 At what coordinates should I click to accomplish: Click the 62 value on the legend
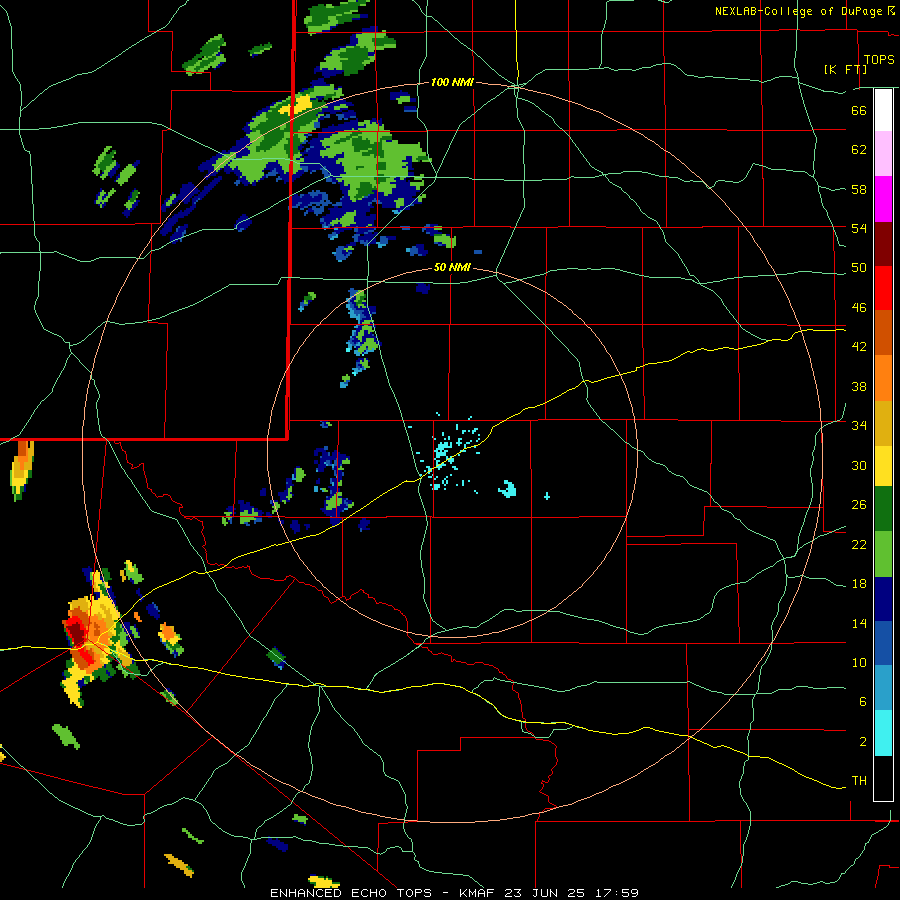click(x=859, y=150)
